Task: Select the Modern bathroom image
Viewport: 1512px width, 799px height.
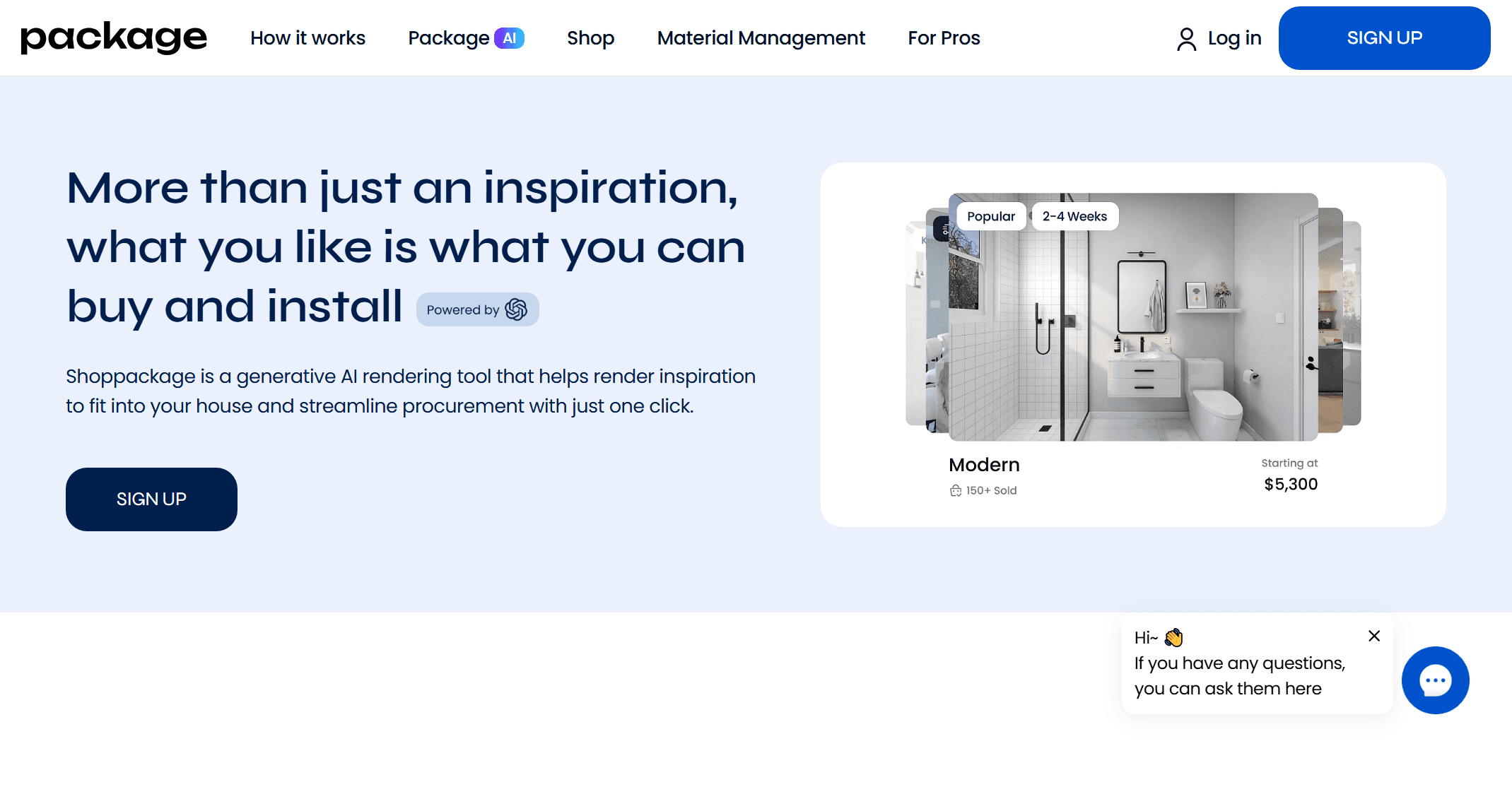Action: [1132, 332]
